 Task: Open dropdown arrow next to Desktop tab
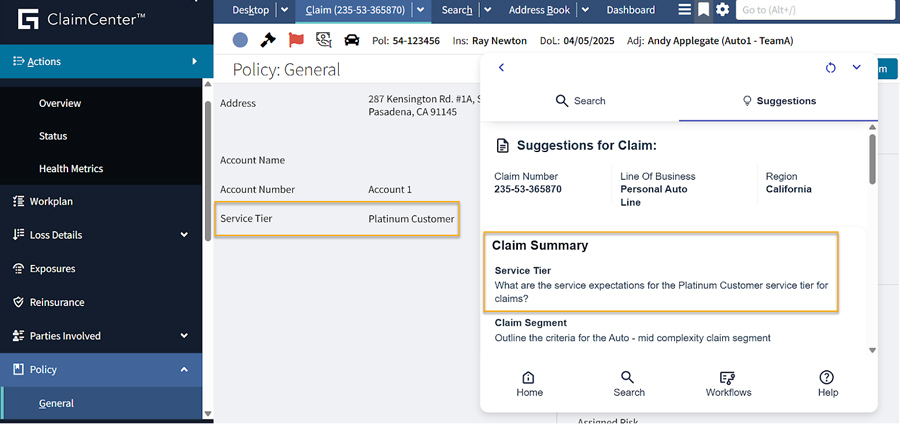click(x=284, y=10)
